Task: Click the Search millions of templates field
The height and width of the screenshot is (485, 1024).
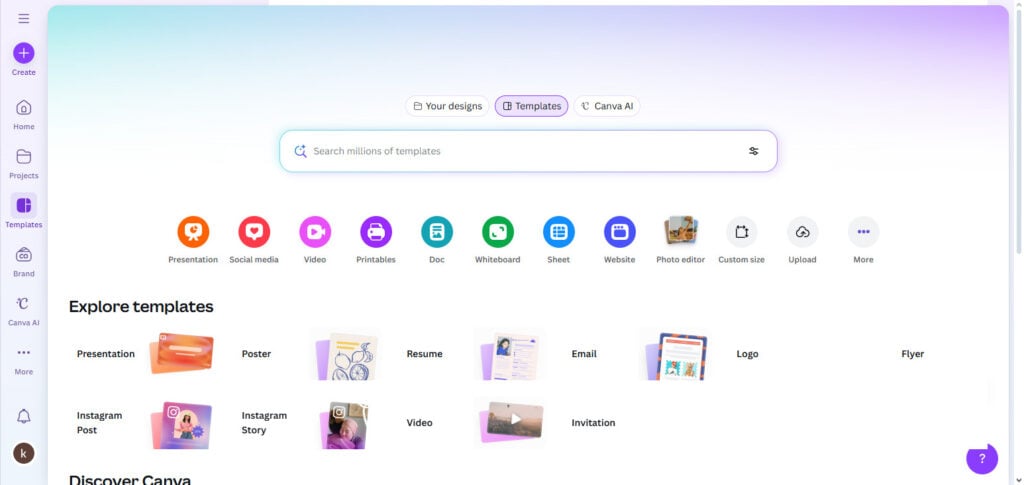Action: click(528, 151)
